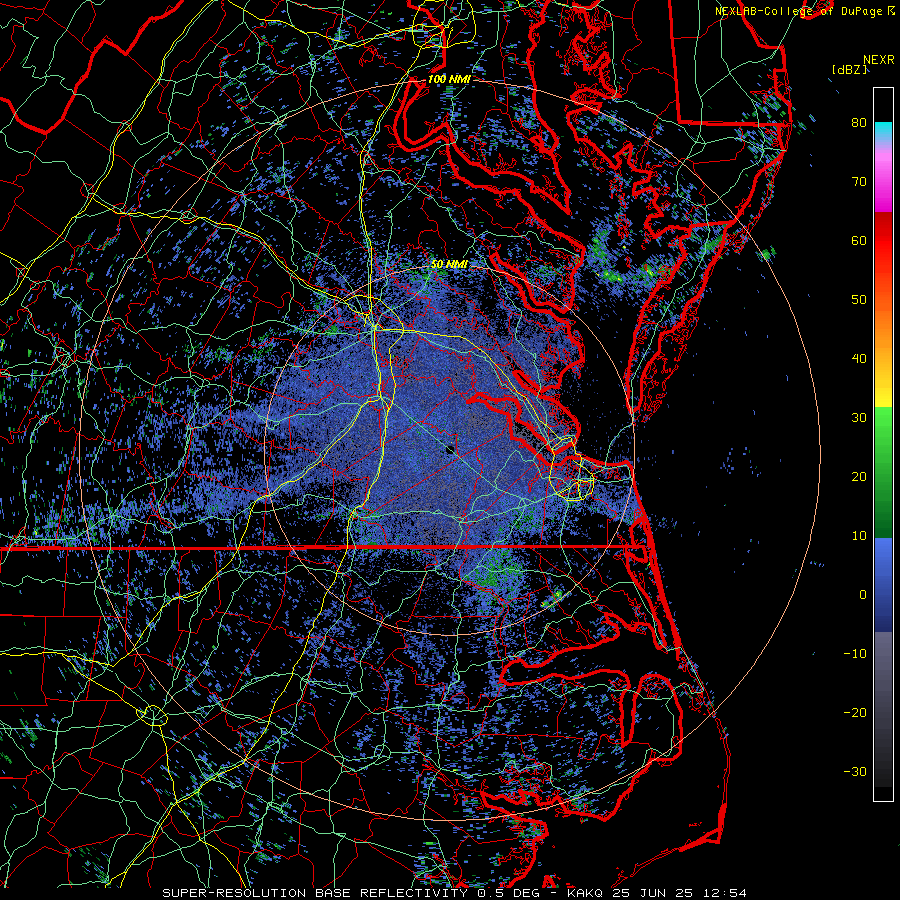Click the 70 value on dBZ scale
Viewport: 900px width, 900px height.
859,182
